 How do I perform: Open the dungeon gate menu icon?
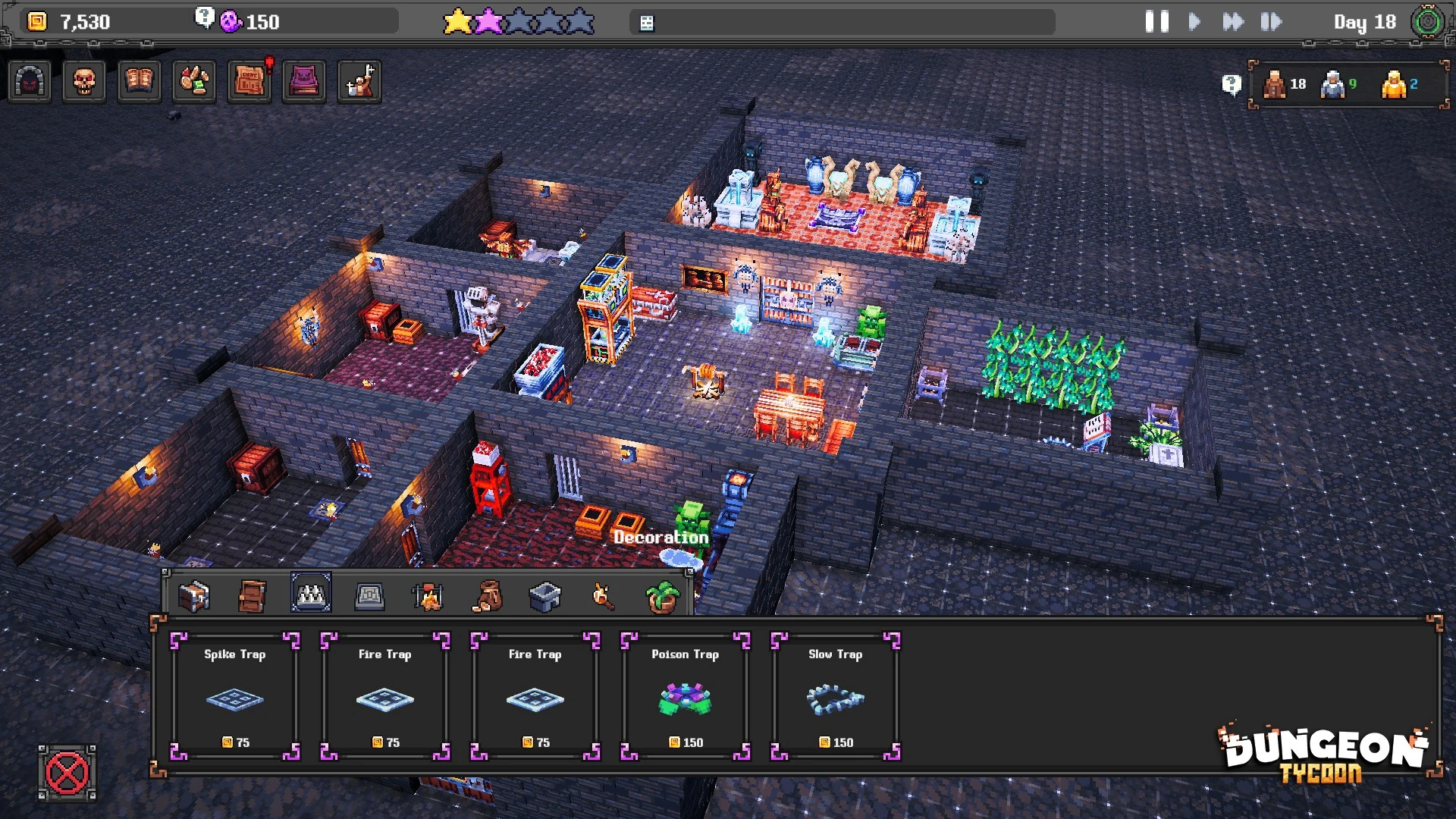click(30, 81)
